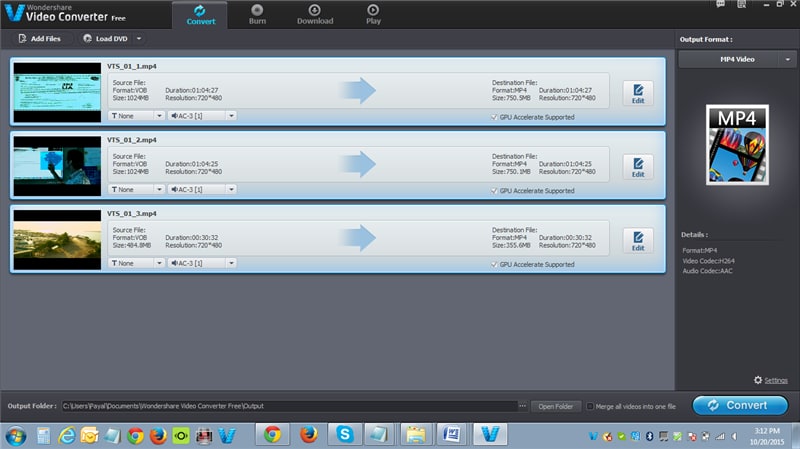Edit the VTS_01_2.mp4 video
The height and width of the screenshot is (449, 800).
click(x=638, y=167)
